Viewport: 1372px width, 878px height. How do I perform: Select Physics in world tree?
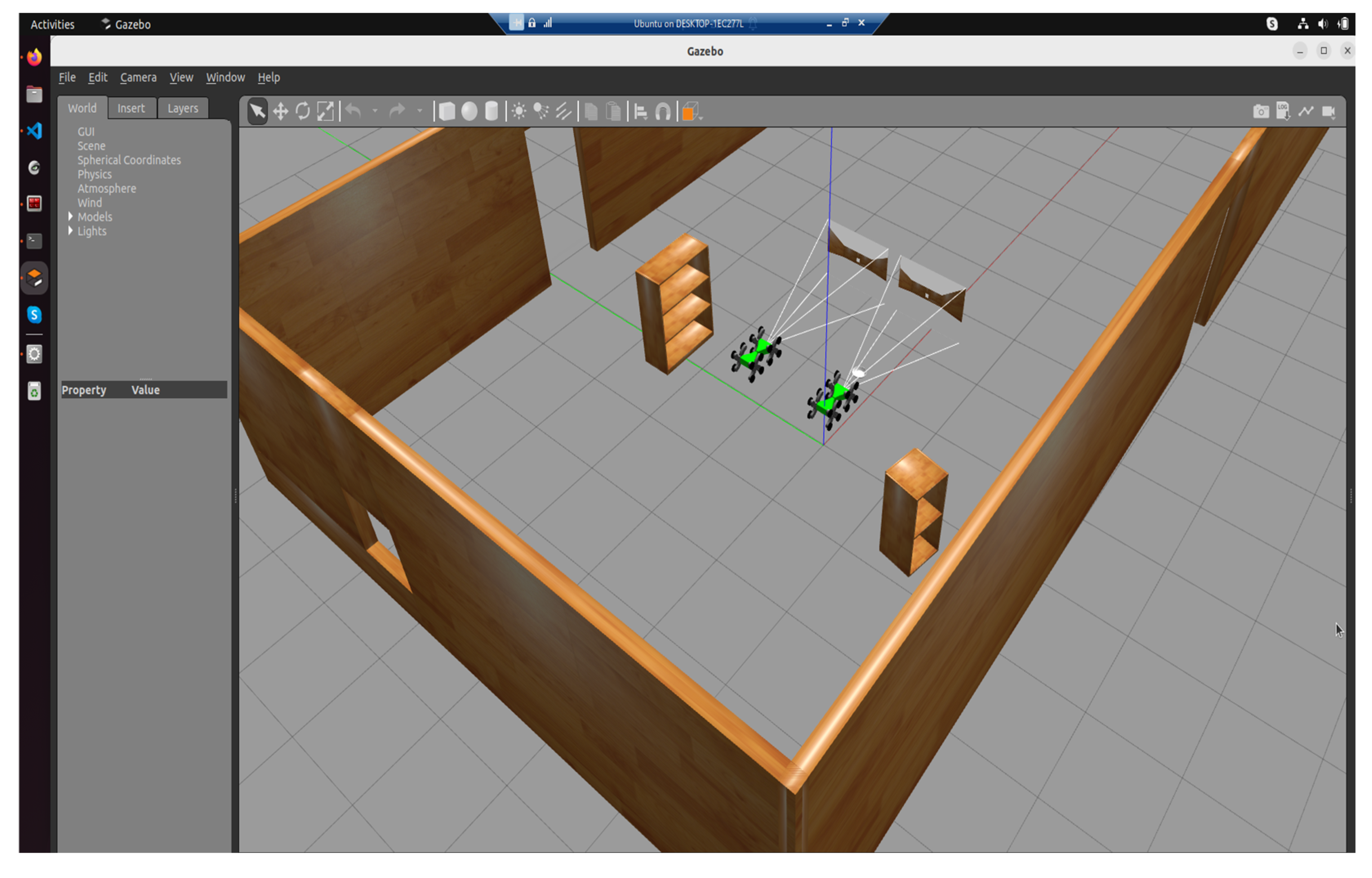(x=95, y=174)
